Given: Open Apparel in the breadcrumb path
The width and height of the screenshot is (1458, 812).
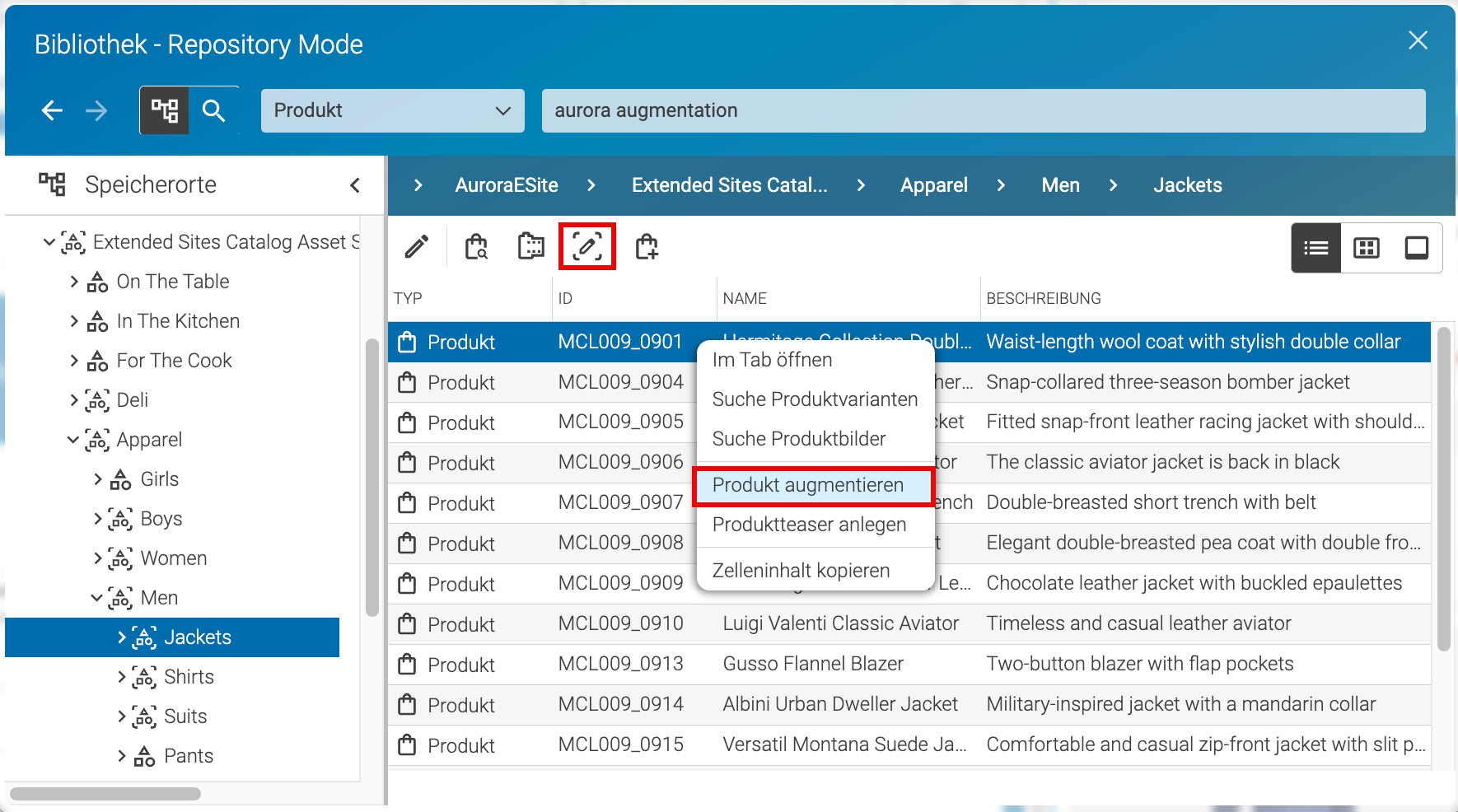Looking at the screenshot, I should pos(934,185).
